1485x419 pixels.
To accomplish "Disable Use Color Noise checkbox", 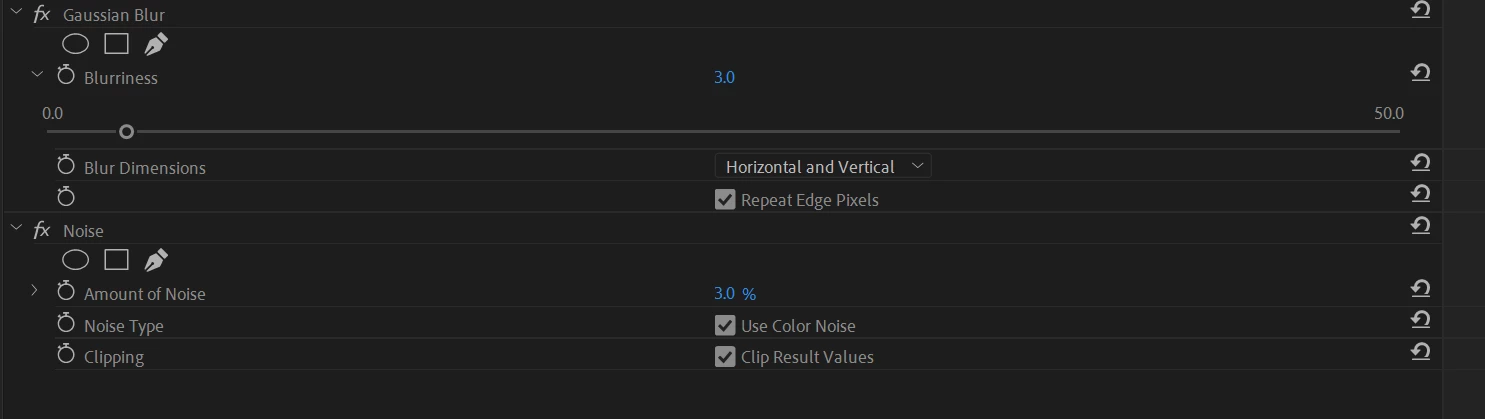I will [x=725, y=326].
